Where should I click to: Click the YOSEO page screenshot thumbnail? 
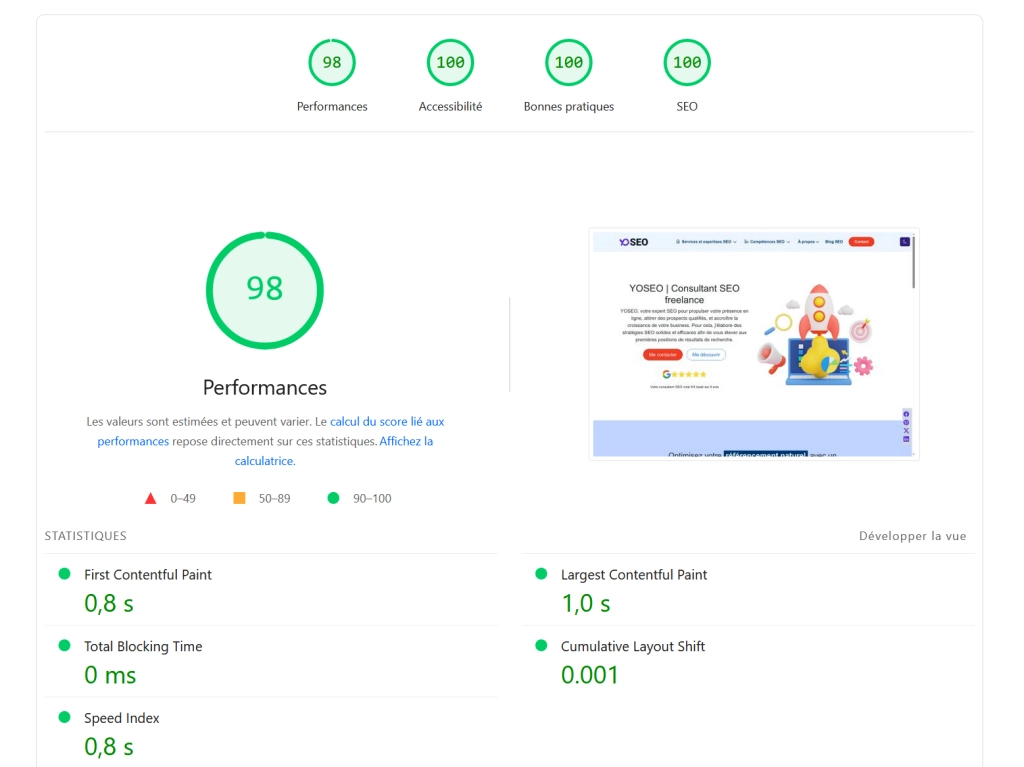pyautogui.click(x=753, y=343)
